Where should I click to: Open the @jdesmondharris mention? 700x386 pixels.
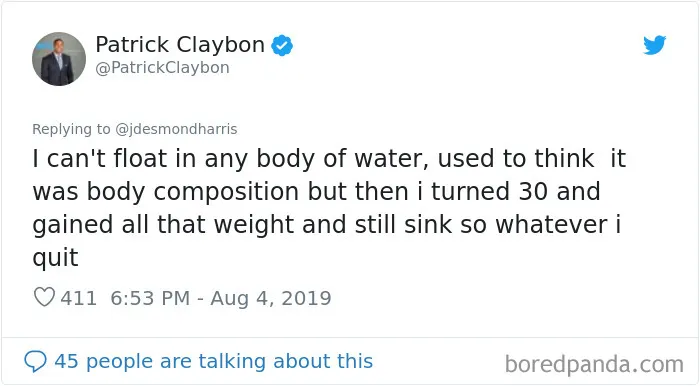[x=176, y=129]
